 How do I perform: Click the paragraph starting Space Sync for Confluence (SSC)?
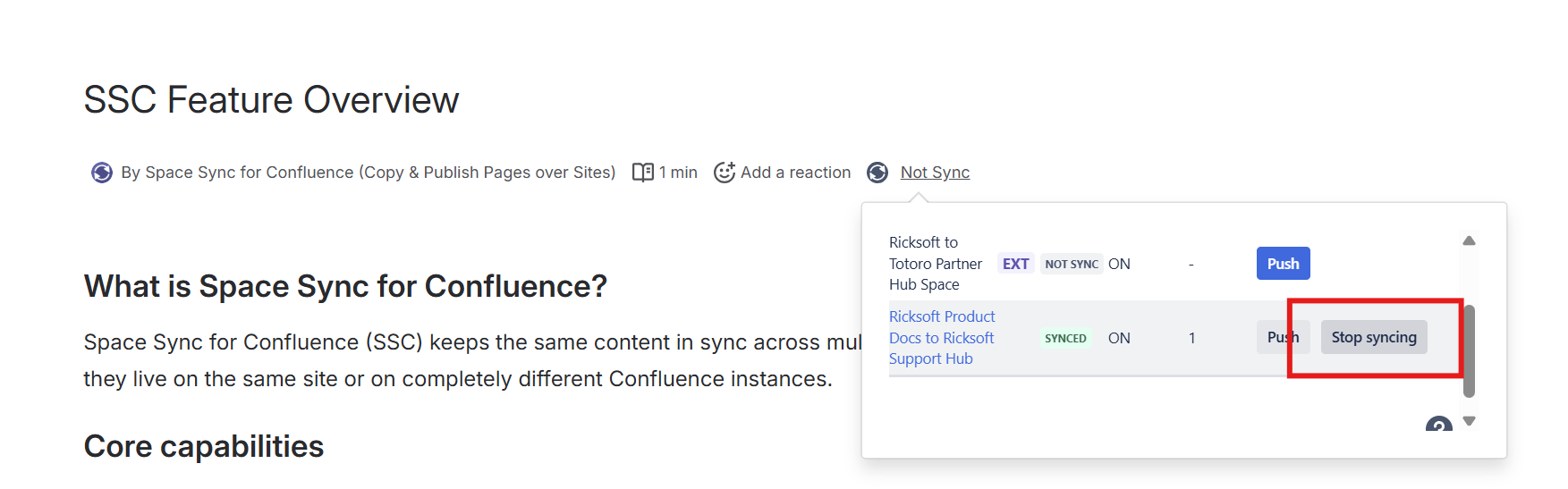[x=472, y=360]
